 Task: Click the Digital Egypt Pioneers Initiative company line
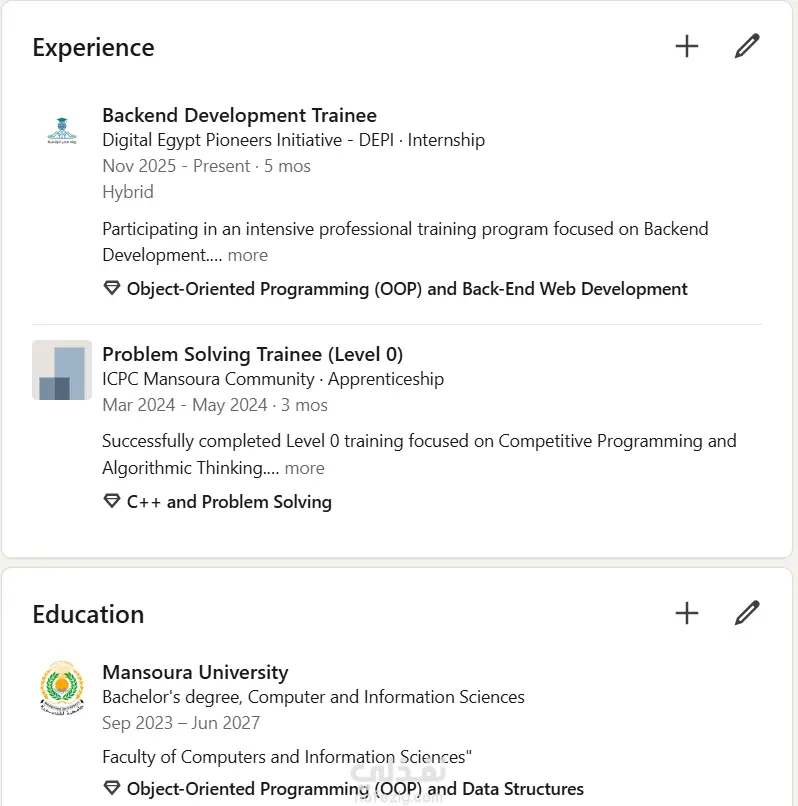[293, 140]
